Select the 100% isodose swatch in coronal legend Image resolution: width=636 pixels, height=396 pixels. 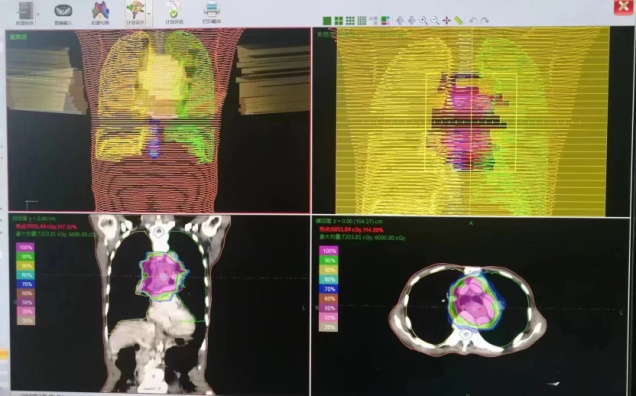click(x=25, y=248)
